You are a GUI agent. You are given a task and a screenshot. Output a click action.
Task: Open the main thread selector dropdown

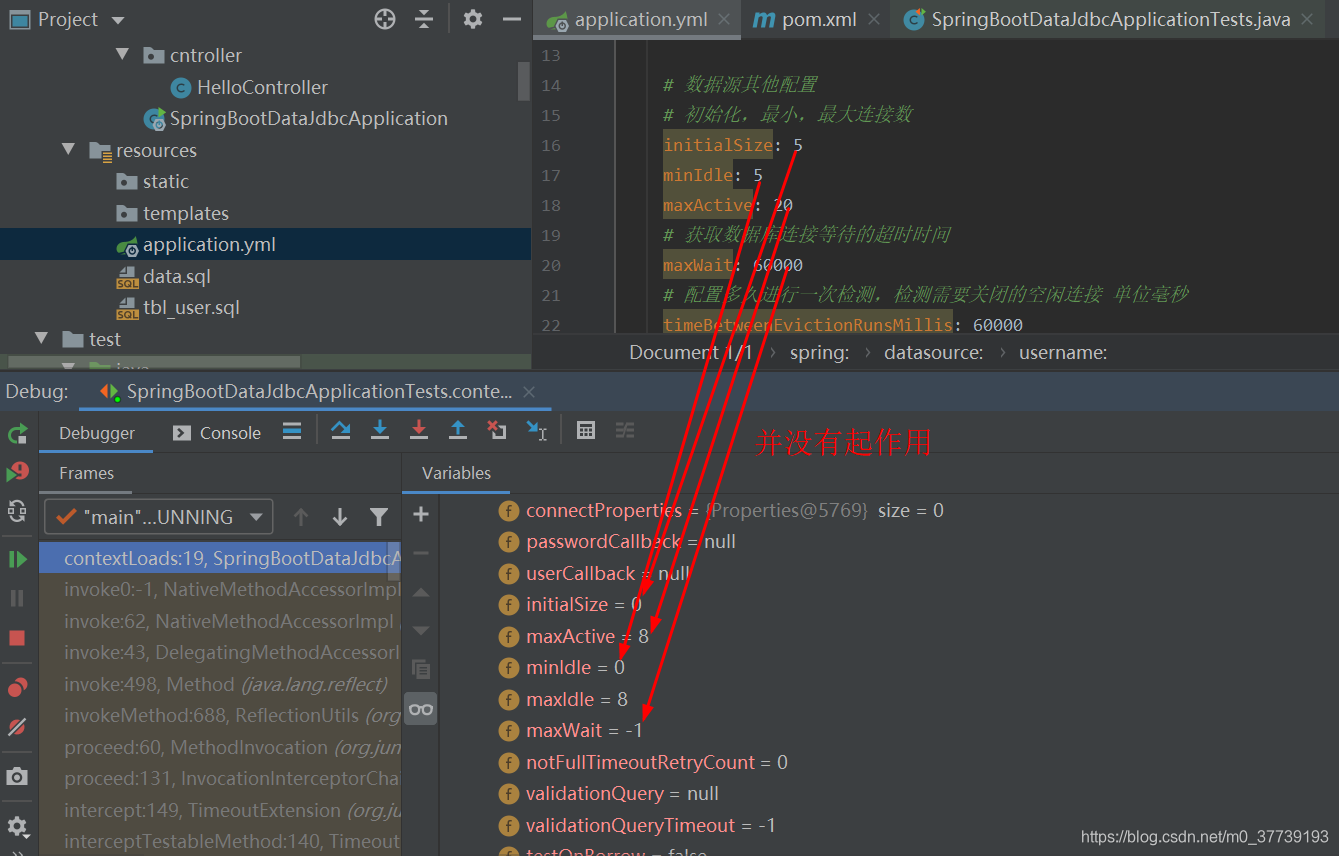158,517
